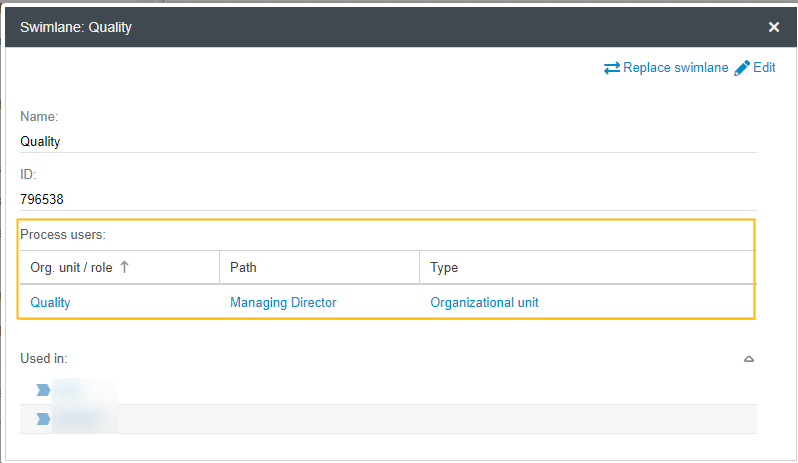Click the Edit pencil icon
798x463 pixels.
point(742,68)
